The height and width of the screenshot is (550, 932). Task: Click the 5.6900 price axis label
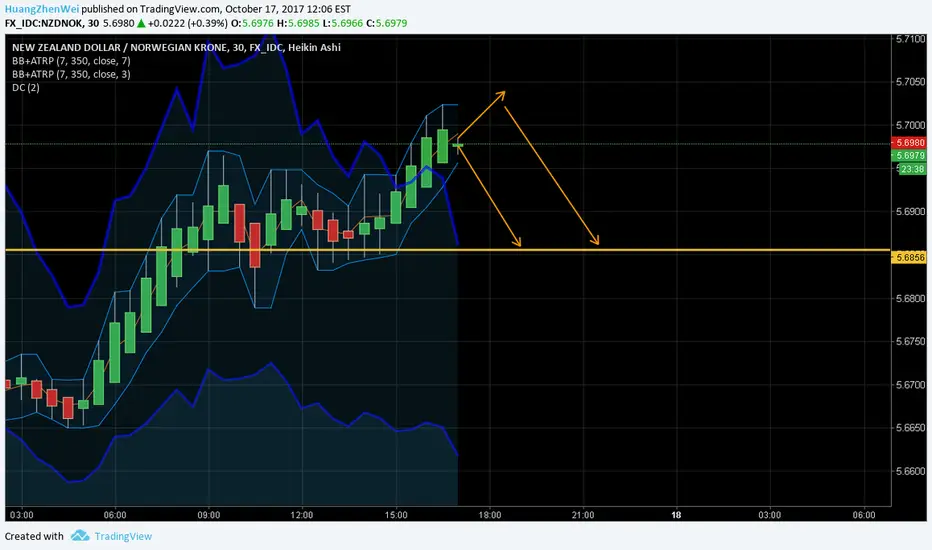tap(911, 212)
